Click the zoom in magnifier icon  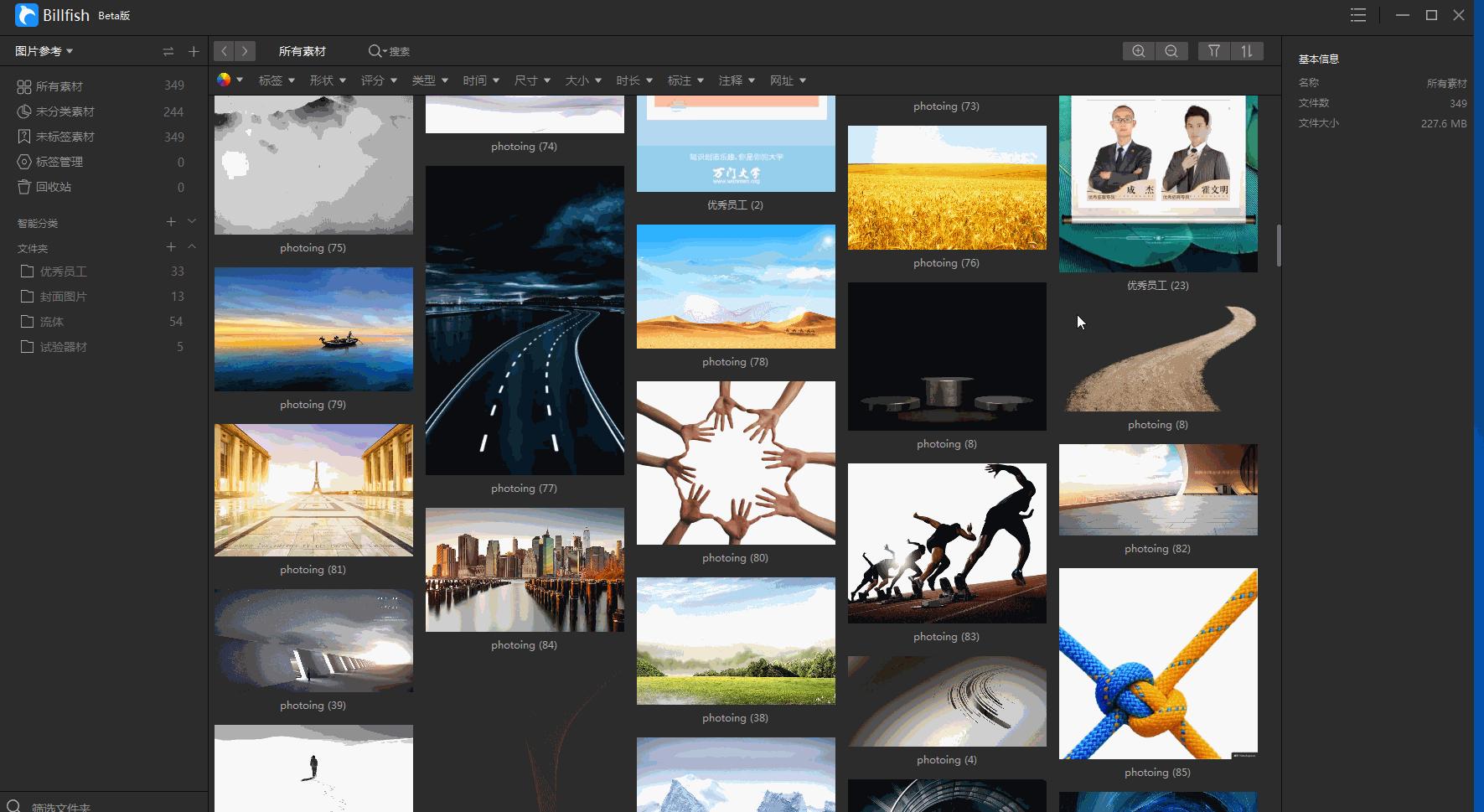click(1138, 51)
